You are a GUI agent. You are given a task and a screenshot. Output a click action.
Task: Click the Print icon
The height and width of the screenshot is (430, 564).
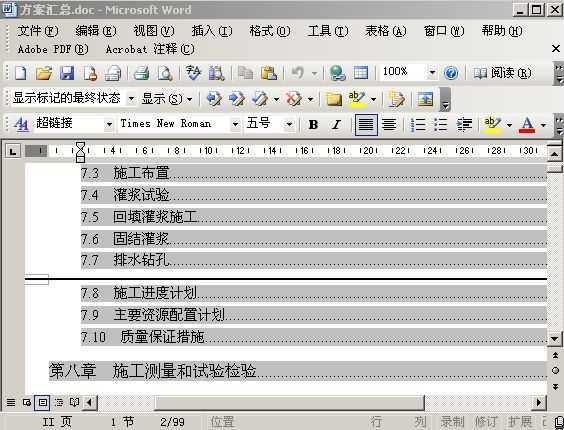point(141,73)
